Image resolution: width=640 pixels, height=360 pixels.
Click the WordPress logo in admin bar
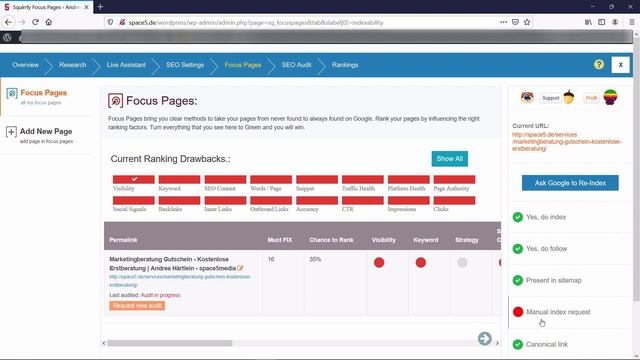click(7, 37)
